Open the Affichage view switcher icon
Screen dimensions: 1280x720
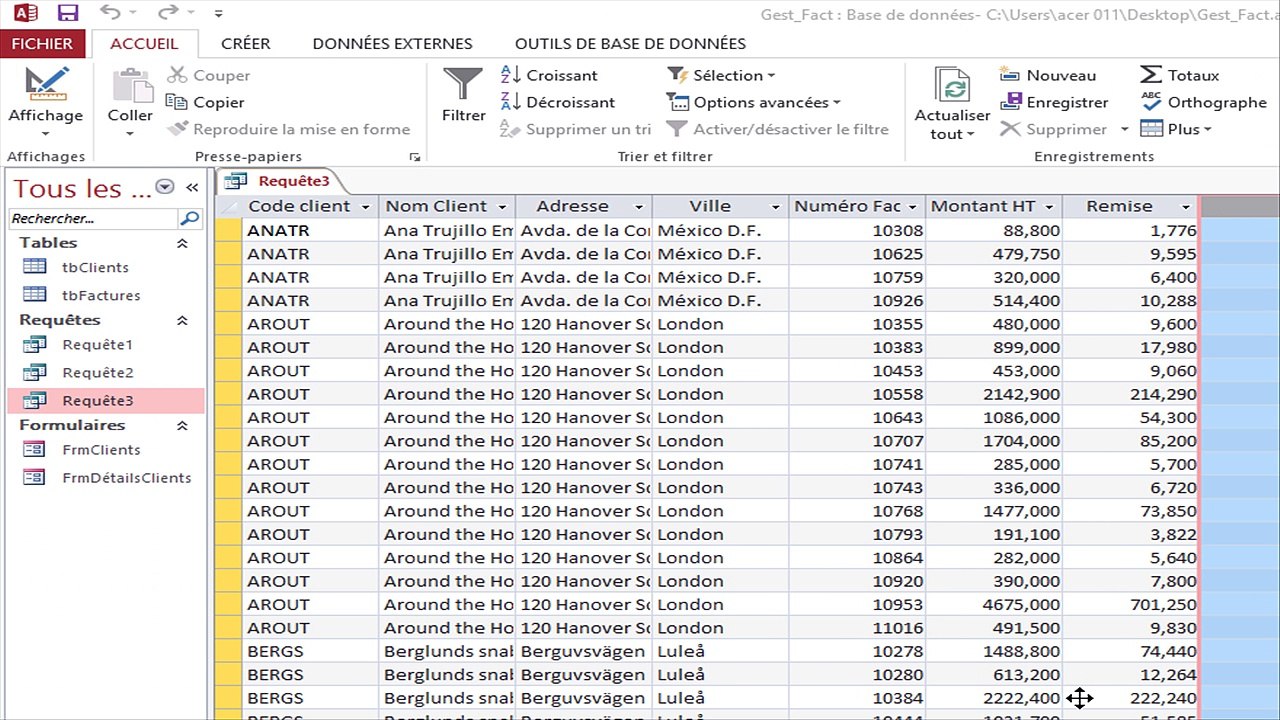point(46,84)
